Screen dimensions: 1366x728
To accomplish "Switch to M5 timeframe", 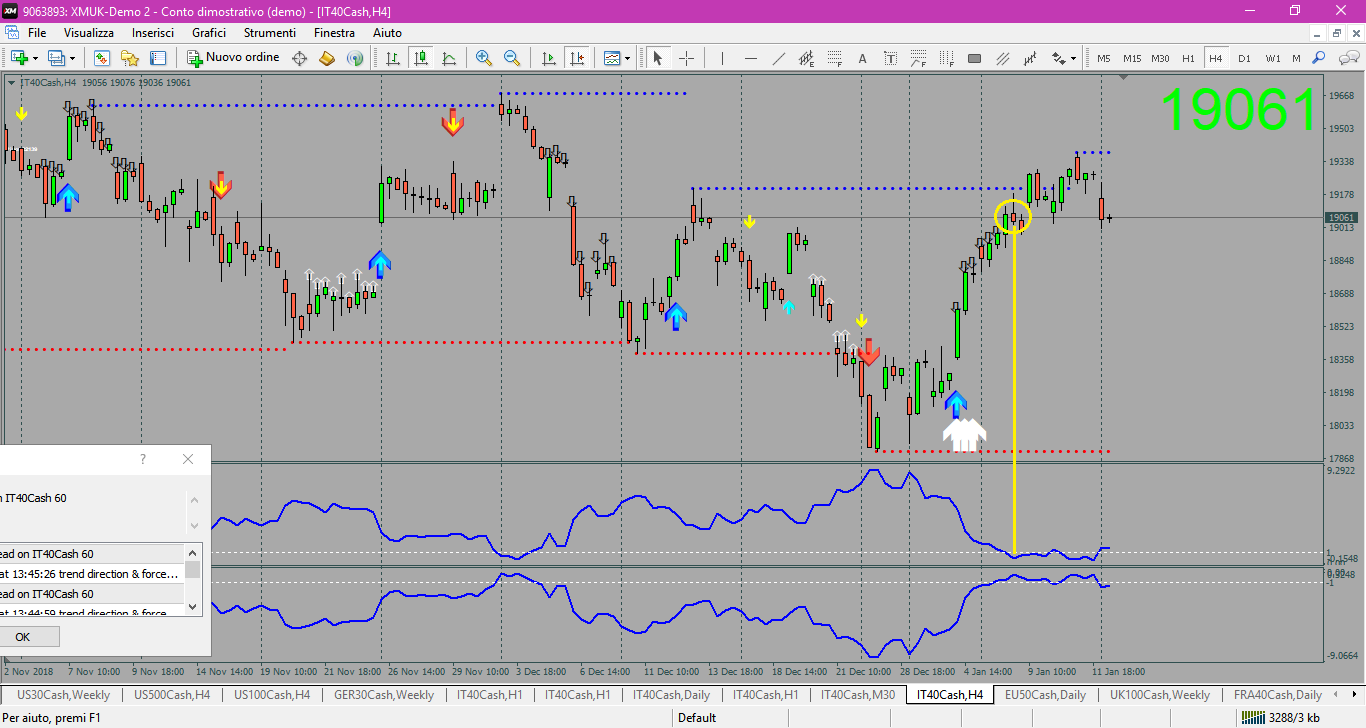I will pyautogui.click(x=1104, y=58).
